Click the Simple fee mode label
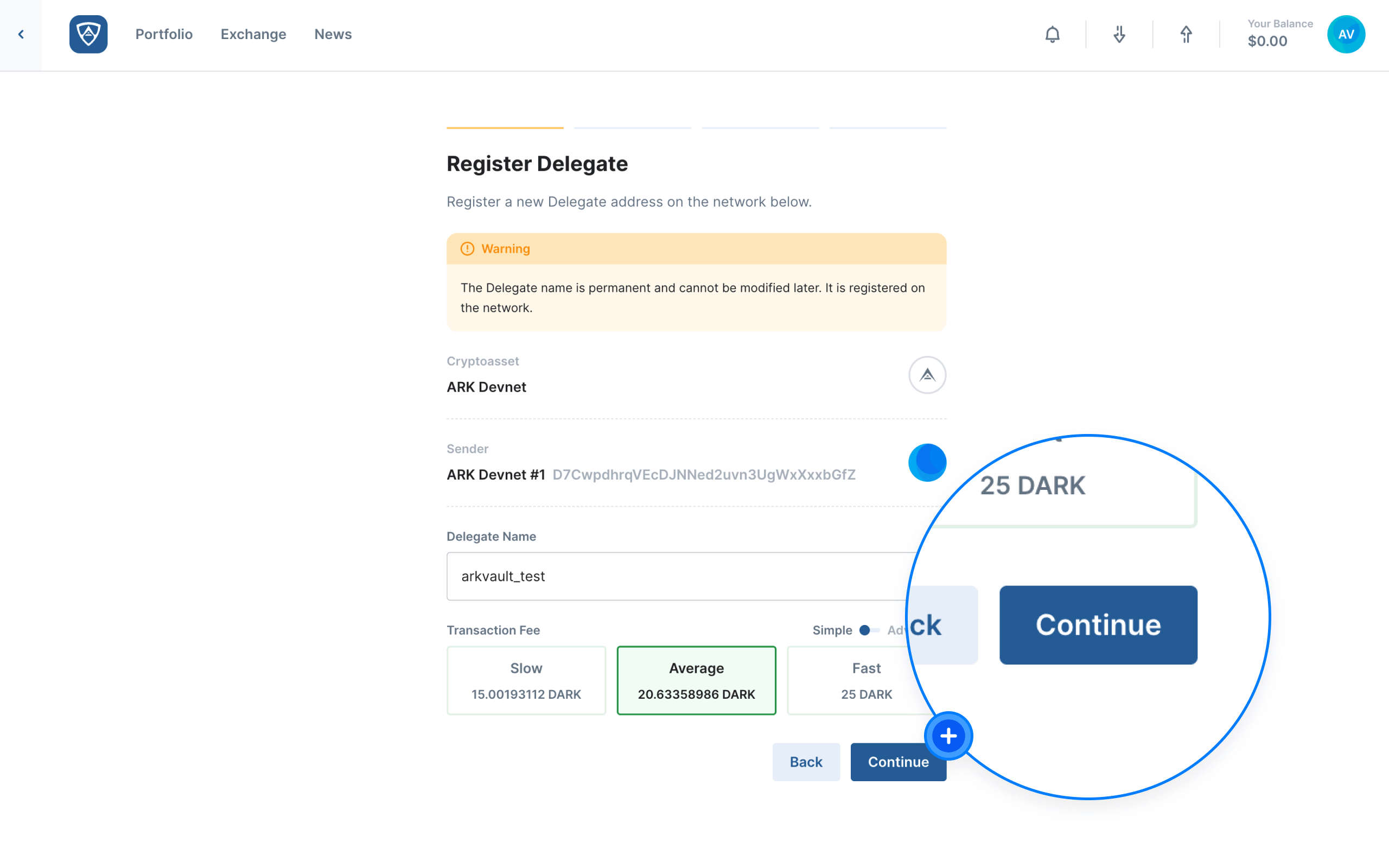1389x868 pixels. pyautogui.click(x=832, y=630)
